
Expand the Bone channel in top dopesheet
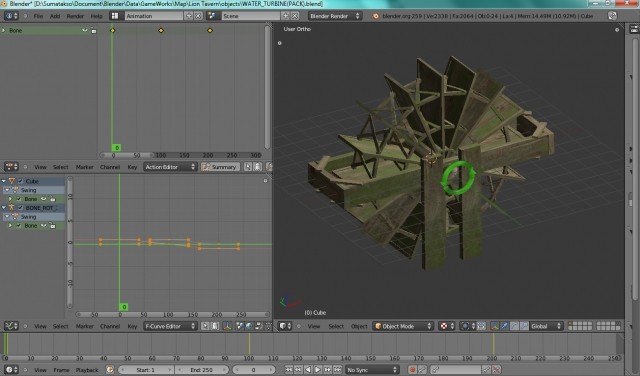pyautogui.click(x=4, y=30)
